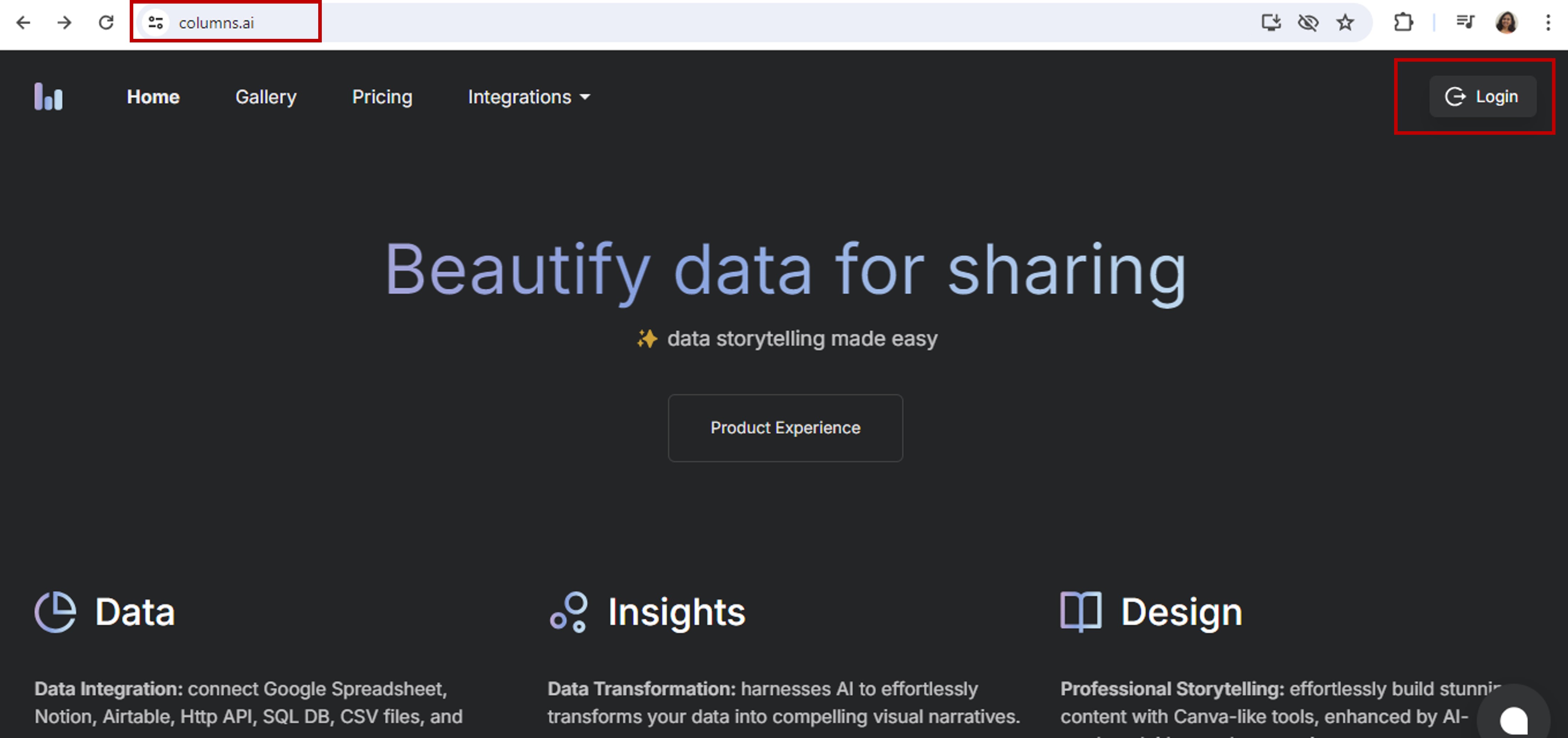Viewport: 1568px width, 738px height.
Task: Open the Gallery navigation item
Action: tap(265, 97)
